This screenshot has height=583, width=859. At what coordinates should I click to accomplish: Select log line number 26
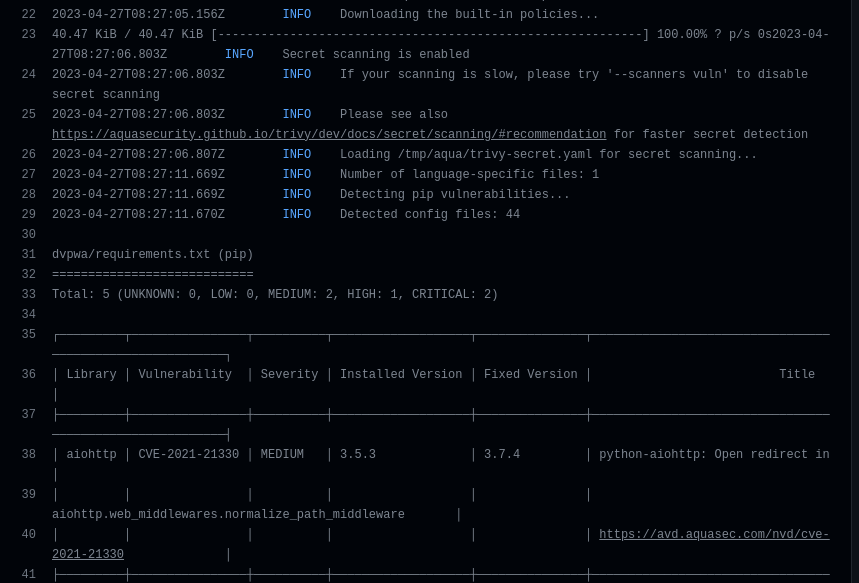click(28, 155)
